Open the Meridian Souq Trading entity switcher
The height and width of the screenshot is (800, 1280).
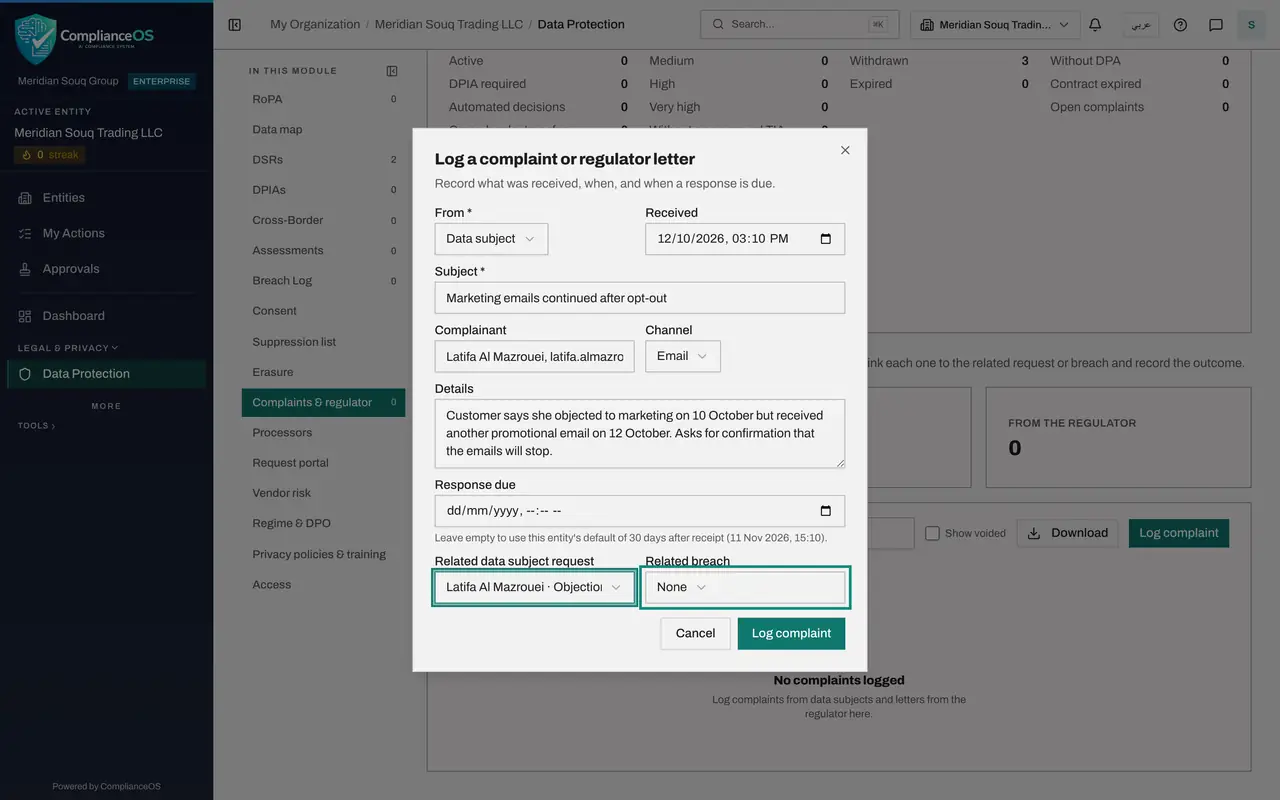[x=995, y=25]
